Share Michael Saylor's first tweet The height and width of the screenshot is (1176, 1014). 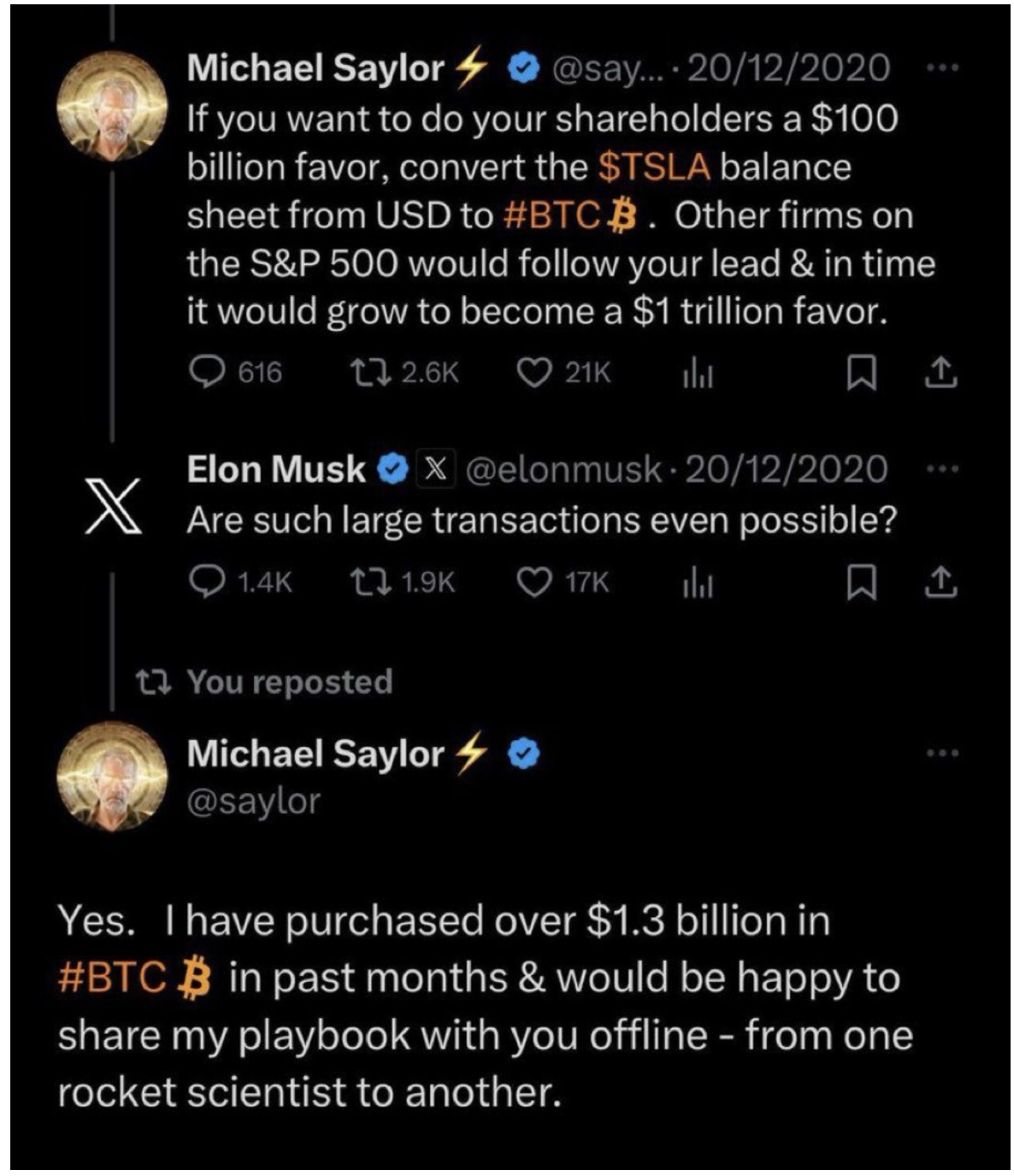point(940,373)
